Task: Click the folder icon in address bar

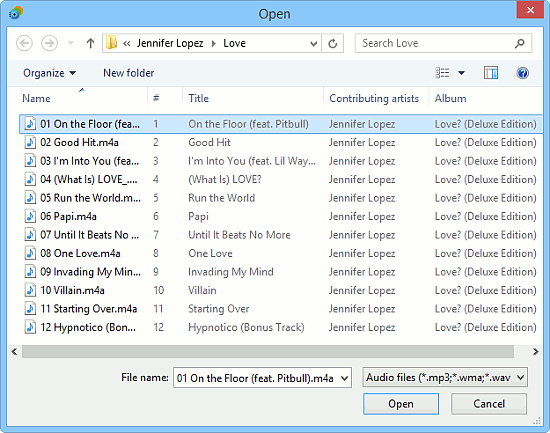Action: tap(112, 43)
